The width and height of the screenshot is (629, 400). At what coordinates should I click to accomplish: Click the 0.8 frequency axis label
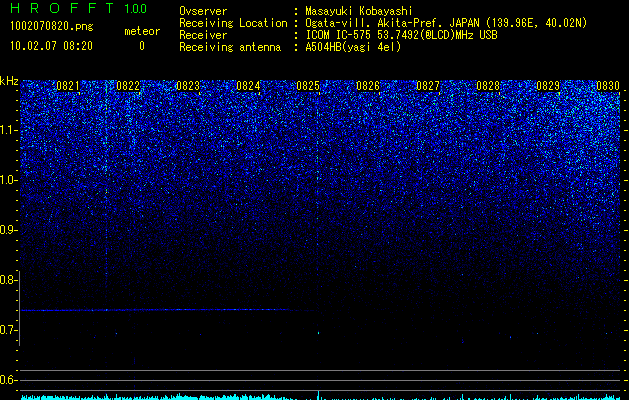(8, 280)
